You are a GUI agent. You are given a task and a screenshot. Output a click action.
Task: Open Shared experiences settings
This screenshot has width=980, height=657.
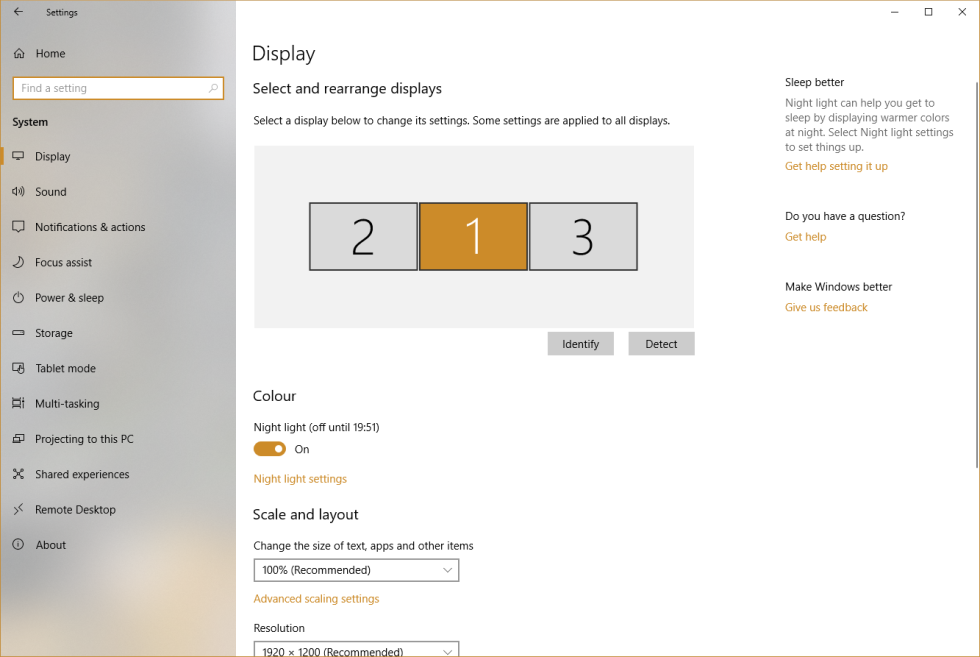tap(82, 473)
